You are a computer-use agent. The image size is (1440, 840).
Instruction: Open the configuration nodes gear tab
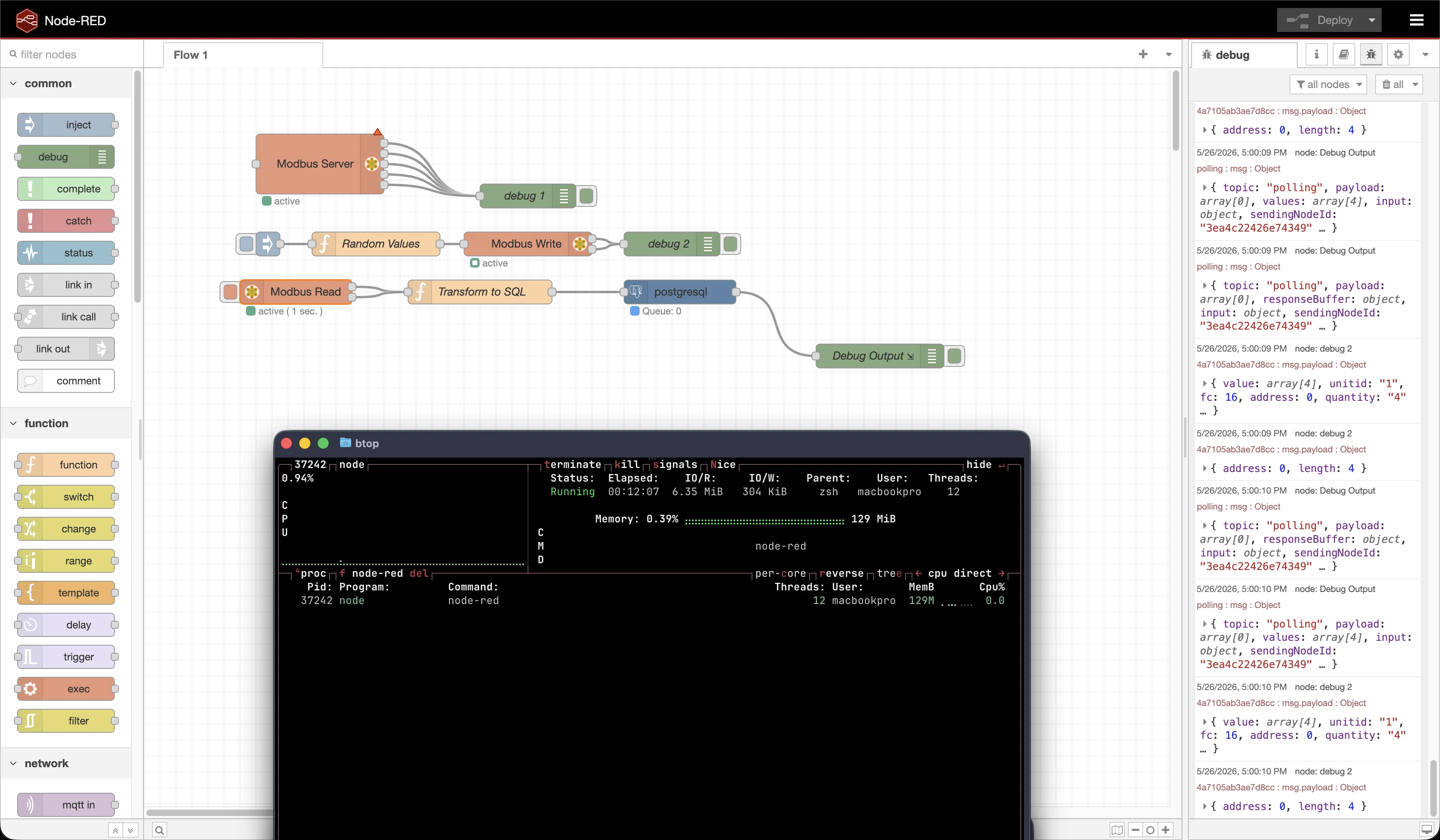coord(1398,54)
